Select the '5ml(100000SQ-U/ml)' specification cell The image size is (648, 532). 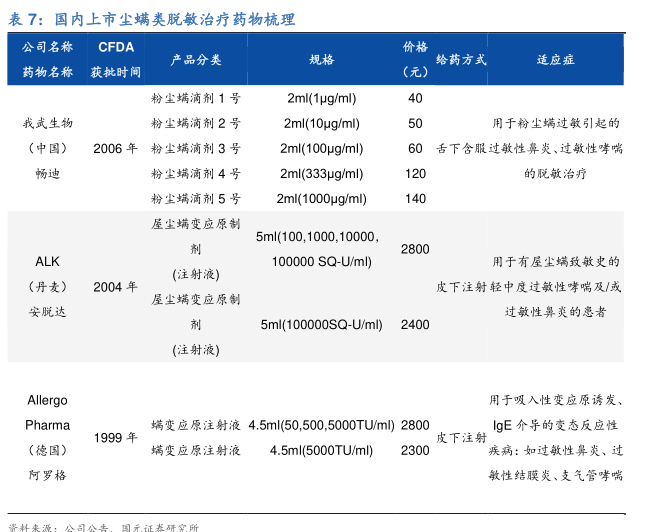(321, 325)
